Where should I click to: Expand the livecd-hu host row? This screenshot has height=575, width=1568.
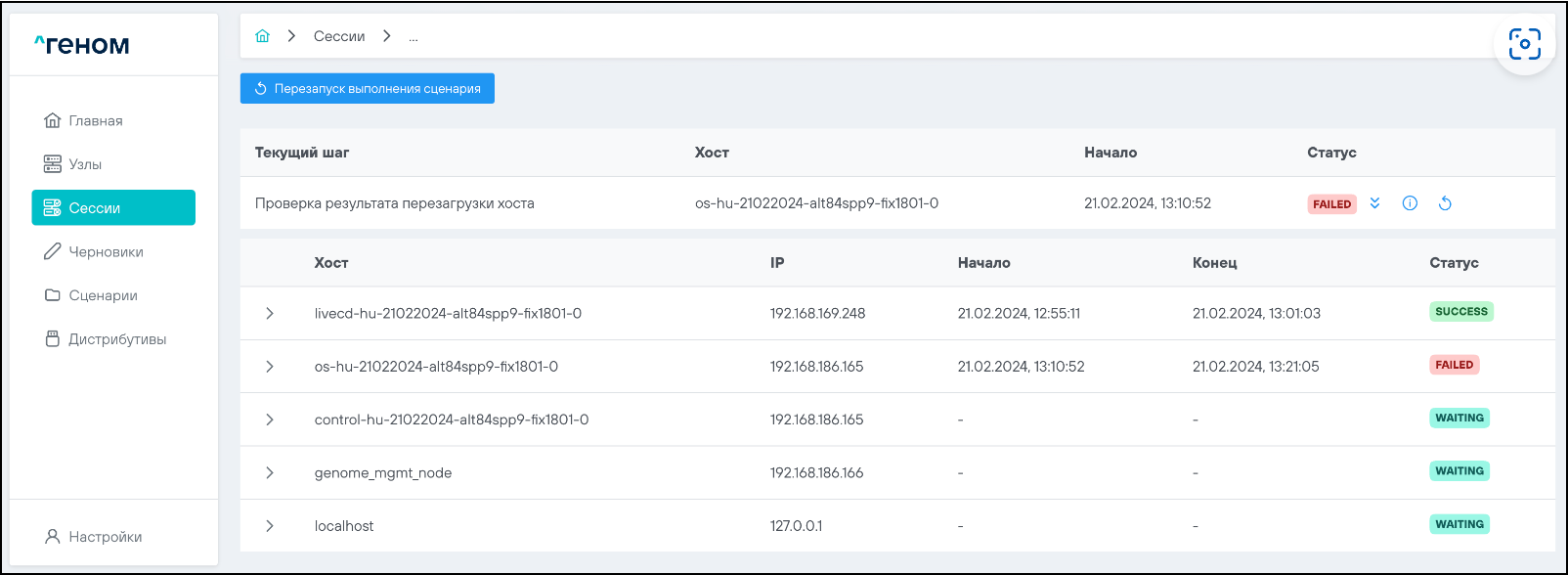point(270,314)
